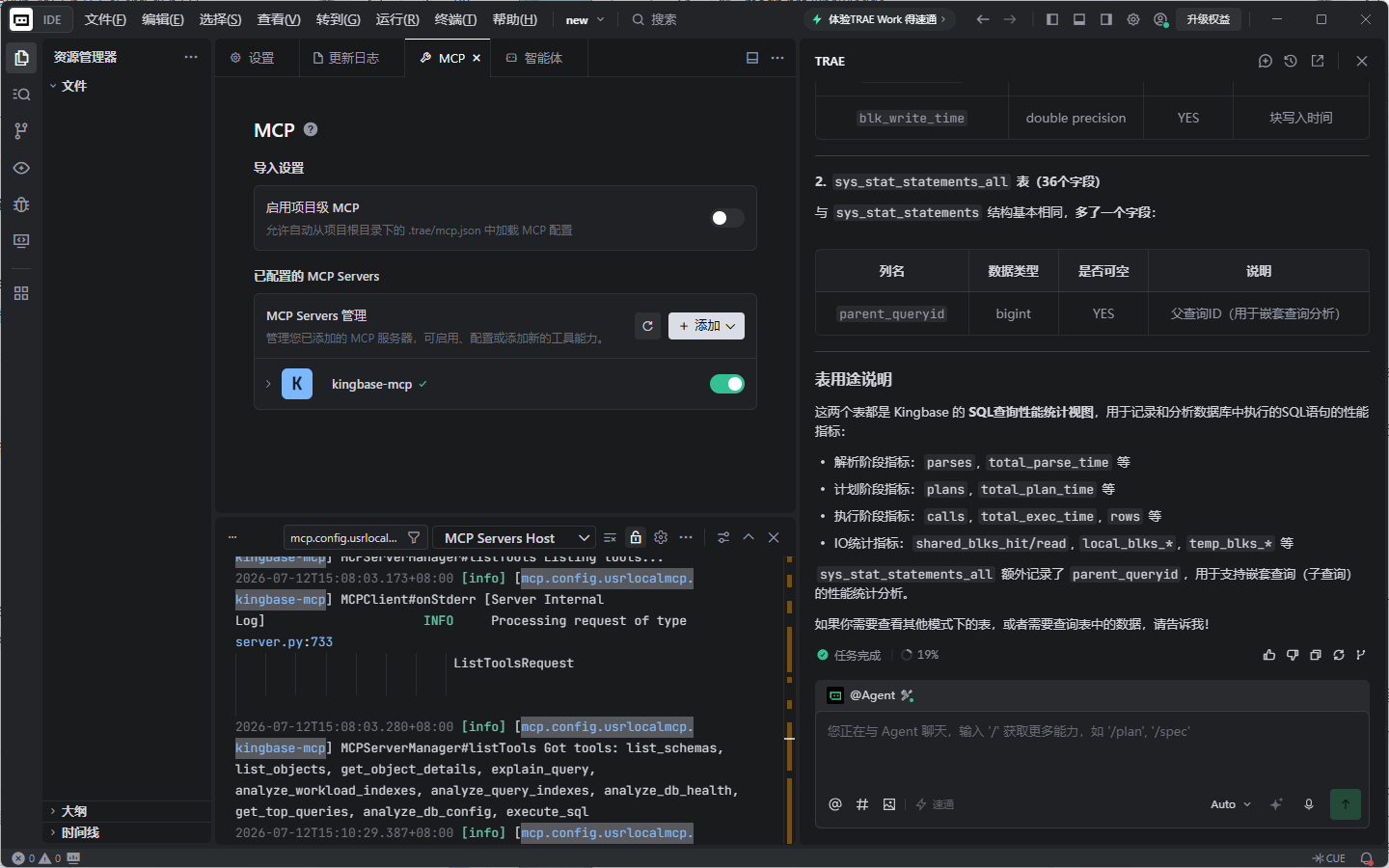1389x868 pixels.
Task: Open the new project dropdown in title bar
Action: pos(585,19)
